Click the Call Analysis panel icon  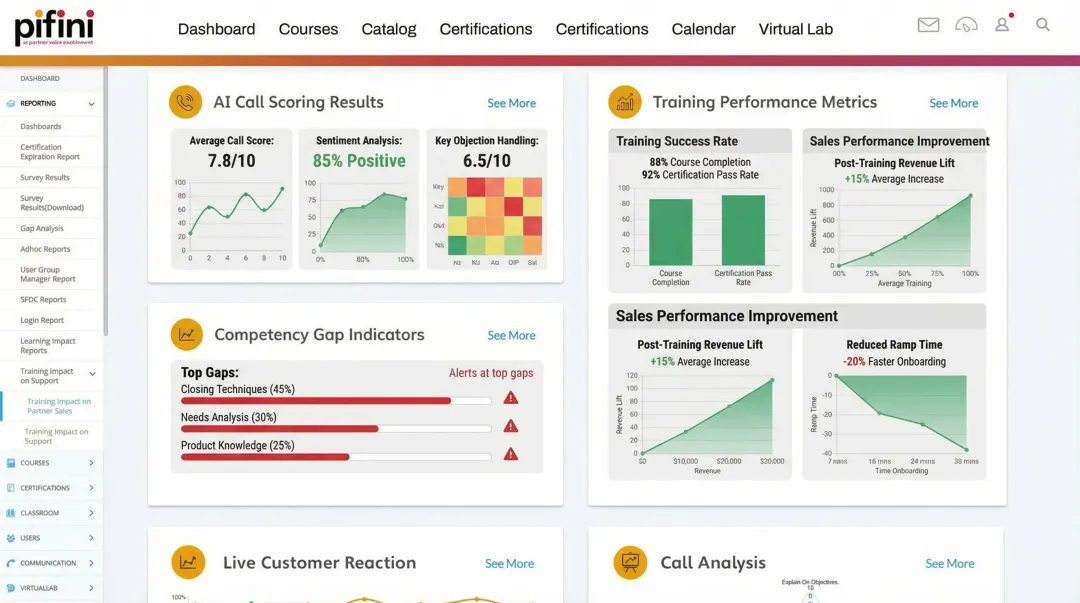(629, 562)
